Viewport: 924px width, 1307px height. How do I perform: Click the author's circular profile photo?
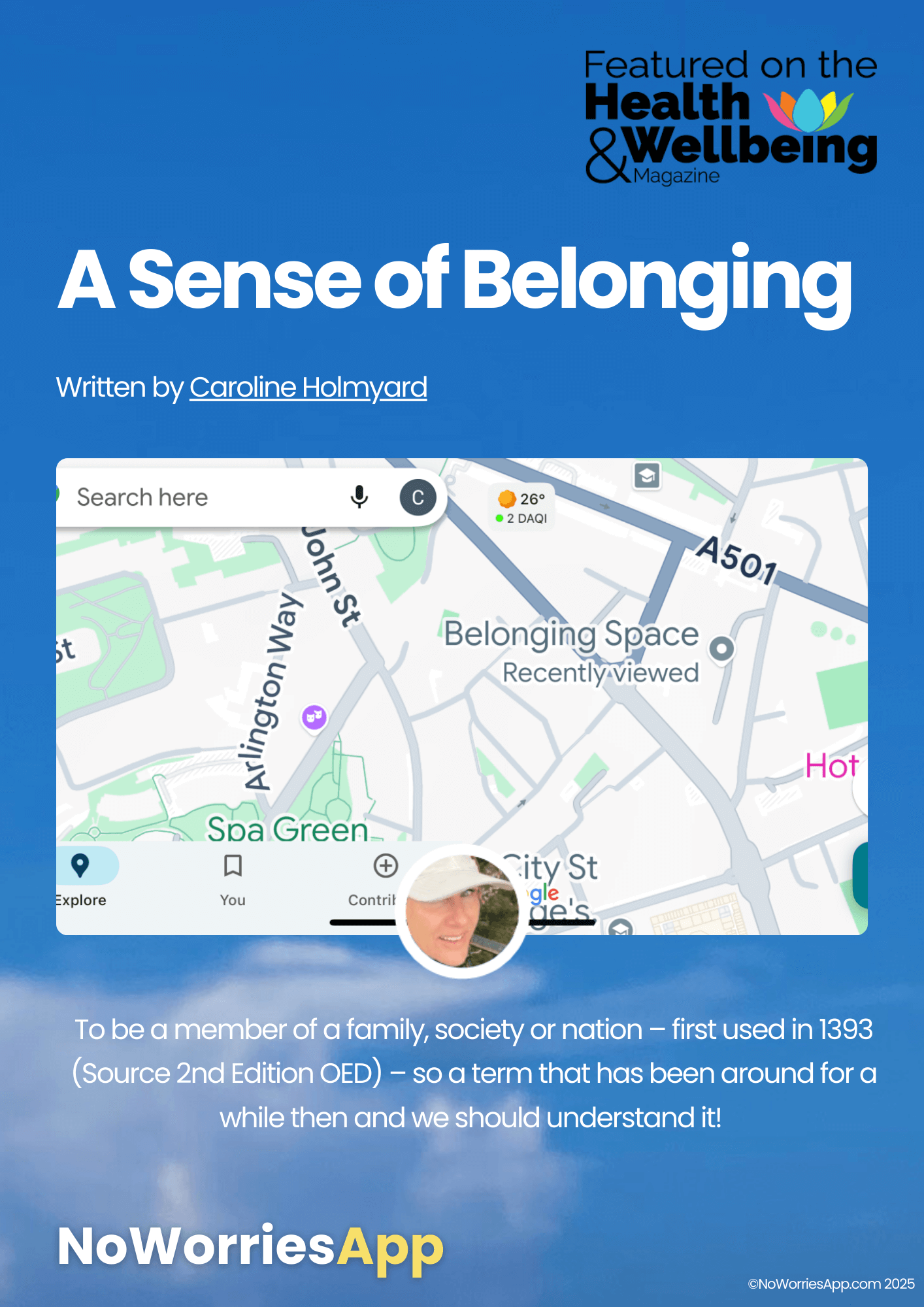462,911
